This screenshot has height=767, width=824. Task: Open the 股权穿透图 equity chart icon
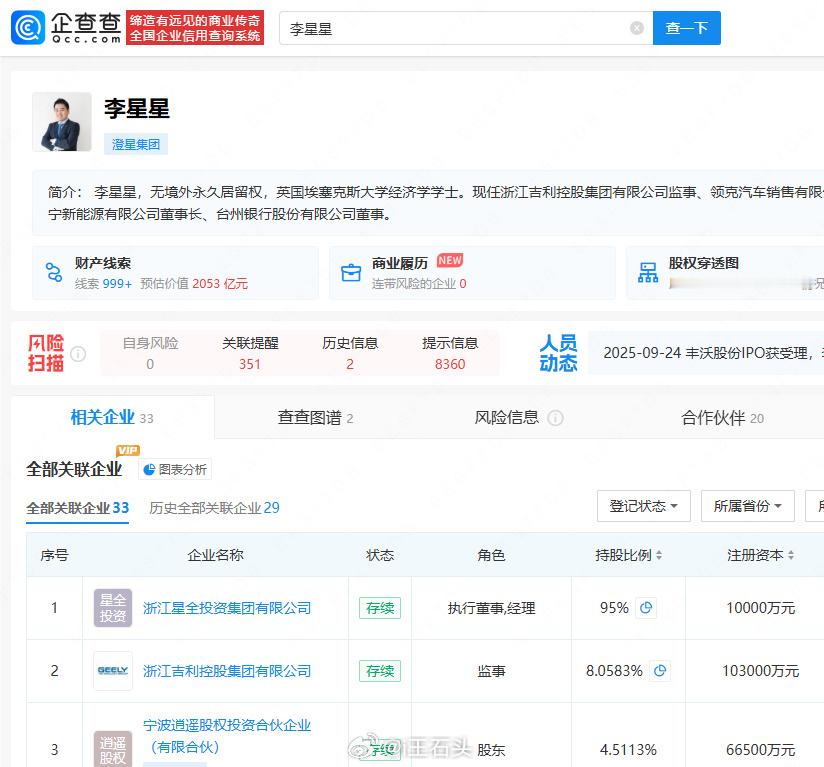(x=648, y=273)
